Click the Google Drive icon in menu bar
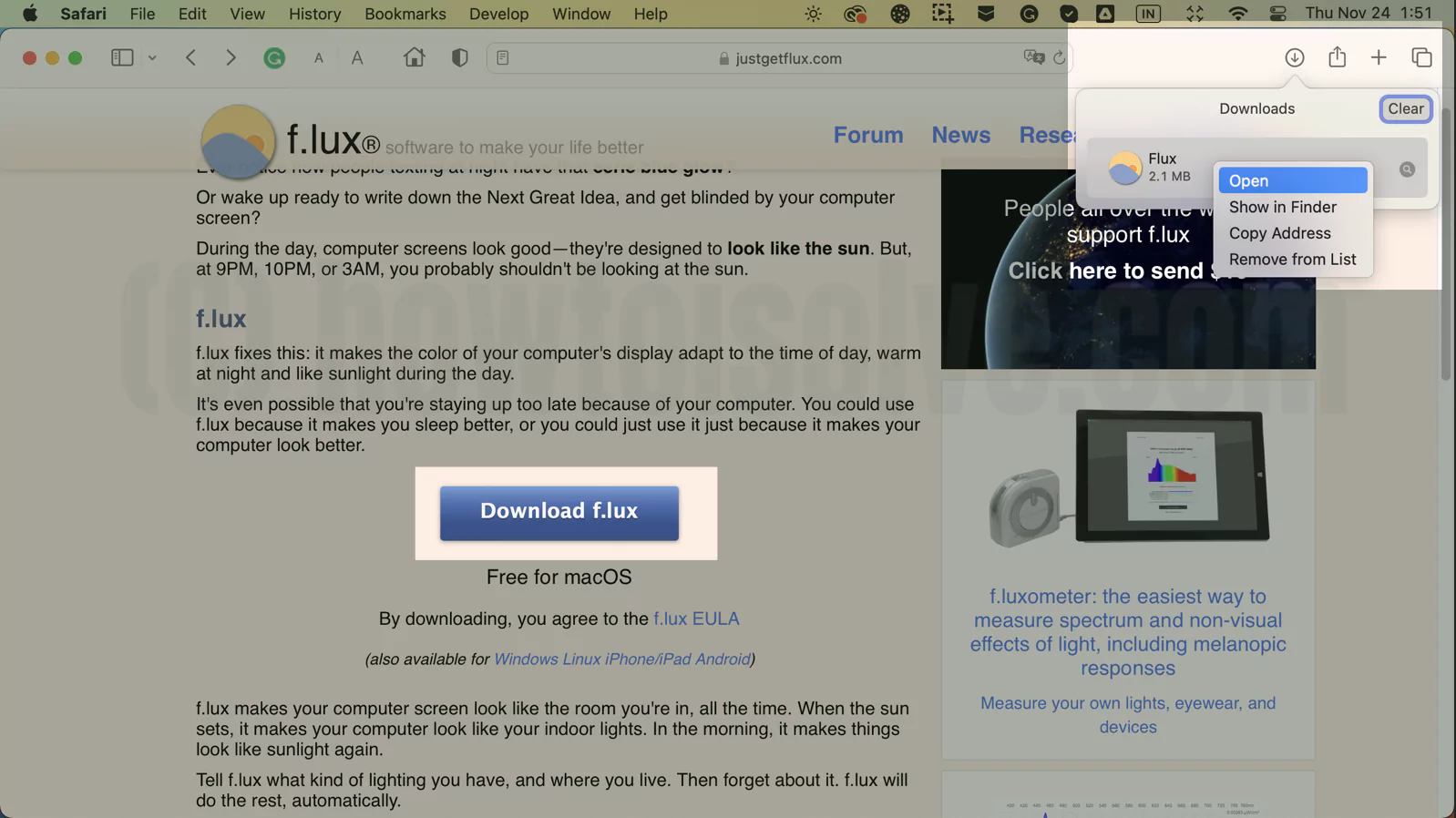Viewport: 1456px width, 818px height. pos(1105,14)
